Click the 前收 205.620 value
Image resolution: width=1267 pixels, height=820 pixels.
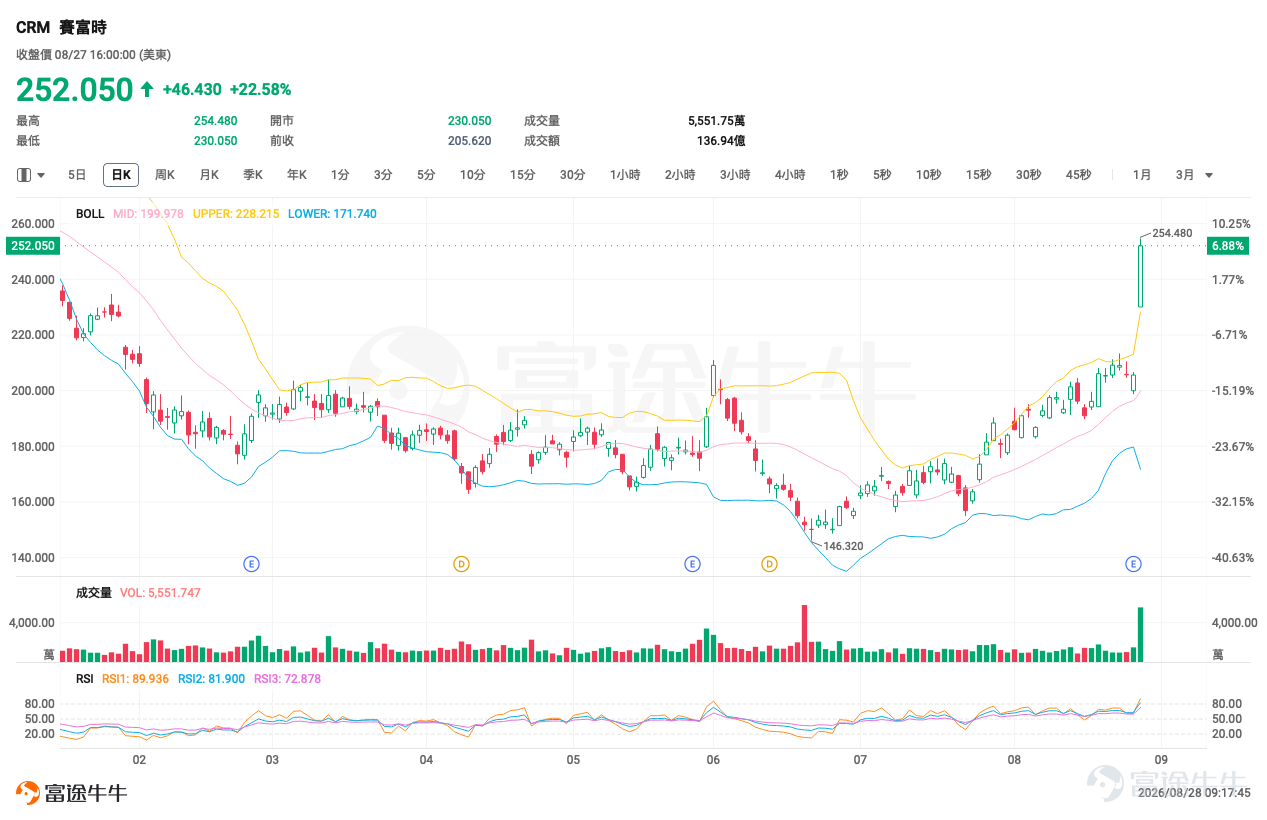(469, 141)
